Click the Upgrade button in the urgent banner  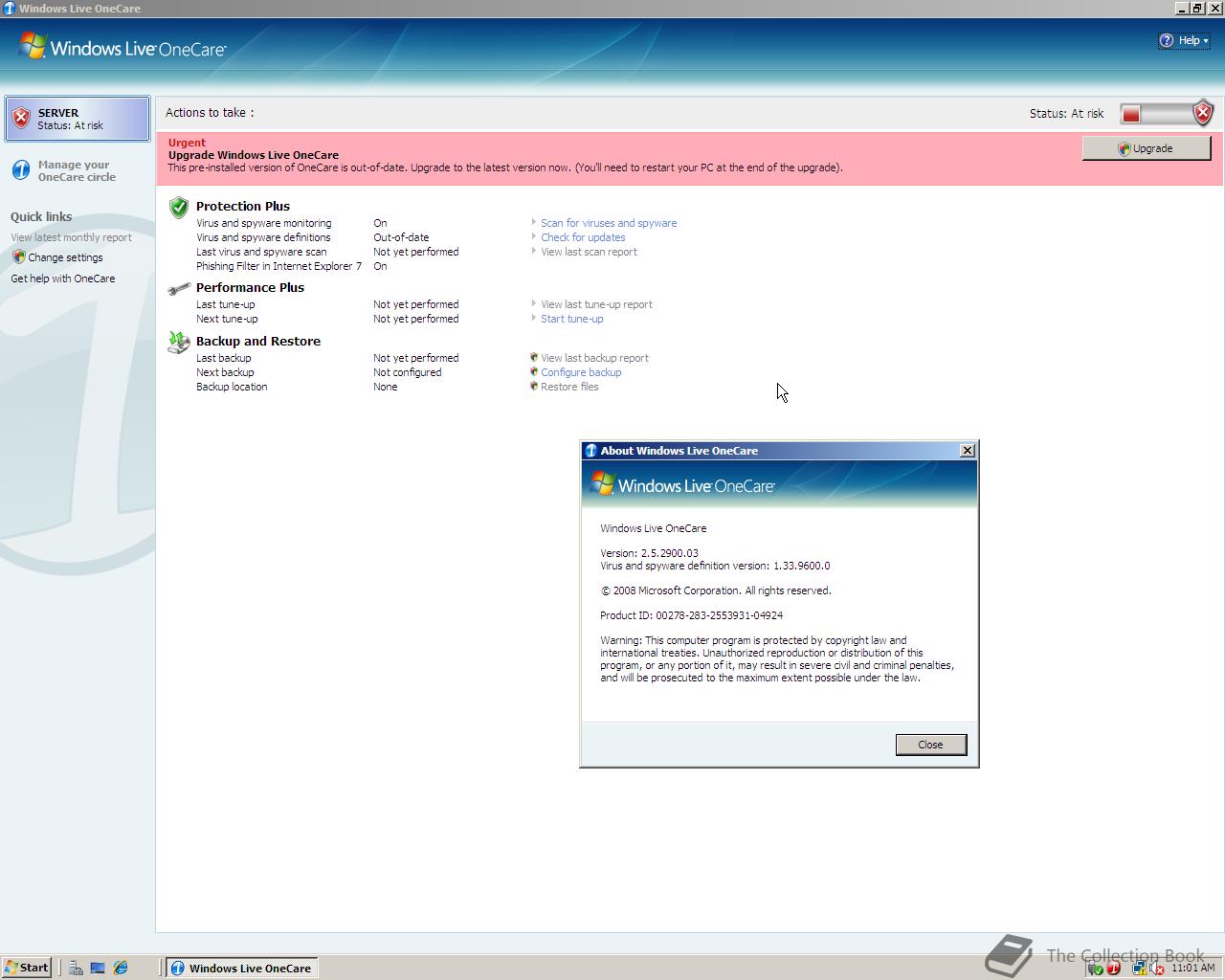(1147, 148)
